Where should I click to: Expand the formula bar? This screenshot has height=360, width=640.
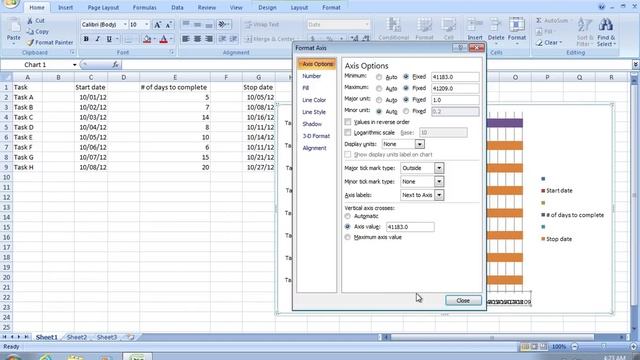(x=636, y=64)
